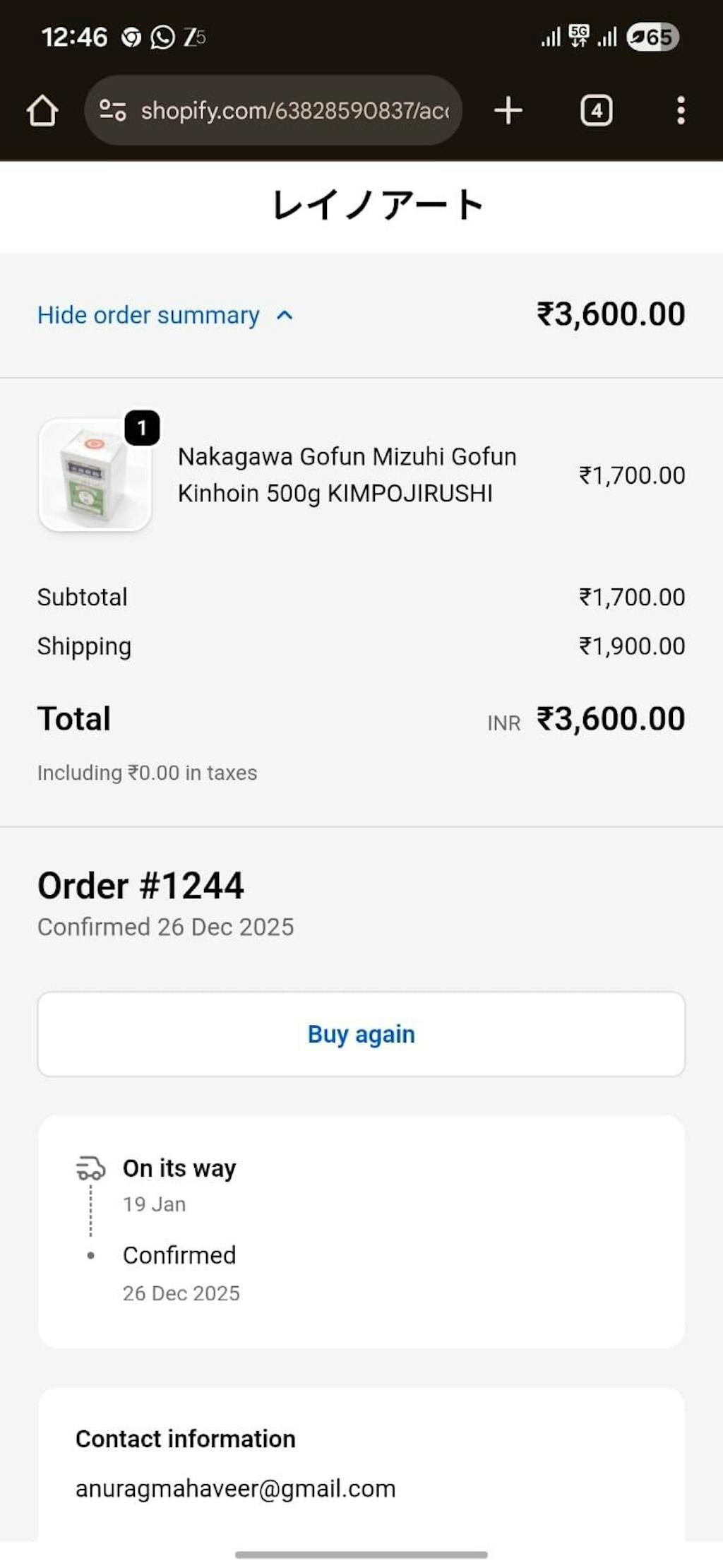Tap the anuragmahaveer@gmail.com email address
This screenshot has height=1568, width=723.
tap(236, 1489)
